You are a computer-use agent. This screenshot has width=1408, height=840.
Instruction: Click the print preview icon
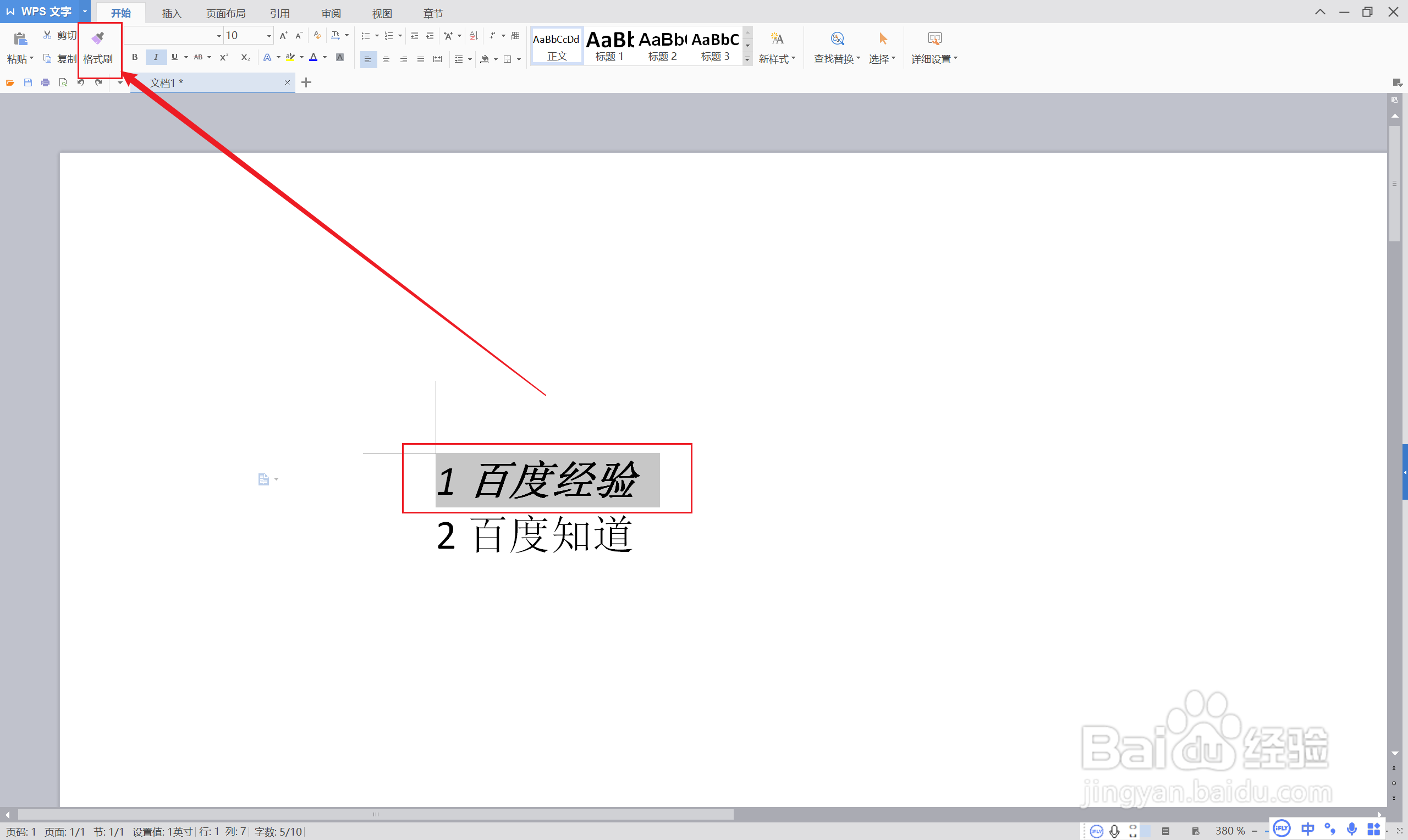point(63,82)
